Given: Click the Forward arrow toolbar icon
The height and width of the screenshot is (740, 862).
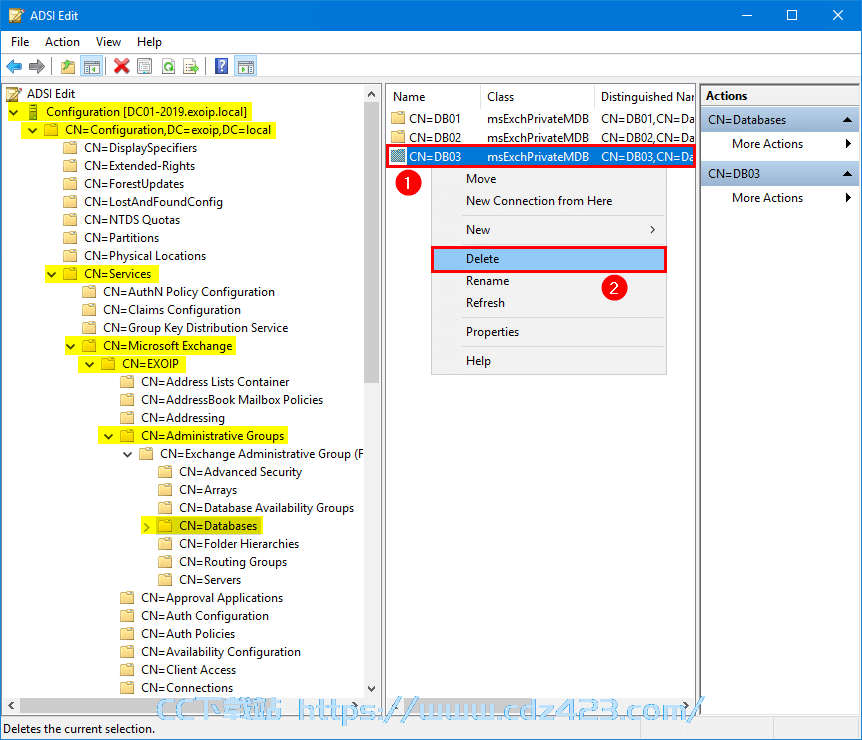Looking at the screenshot, I should pyautogui.click(x=37, y=67).
